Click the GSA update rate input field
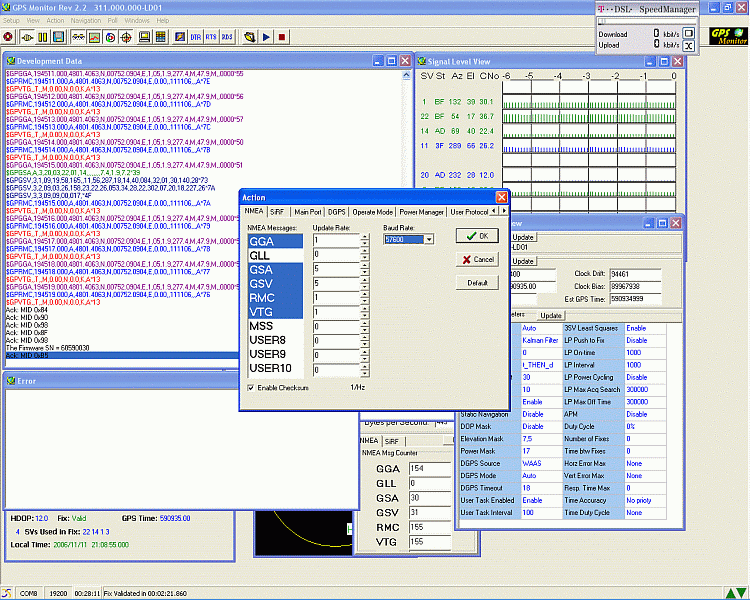750x600 pixels. point(334,269)
